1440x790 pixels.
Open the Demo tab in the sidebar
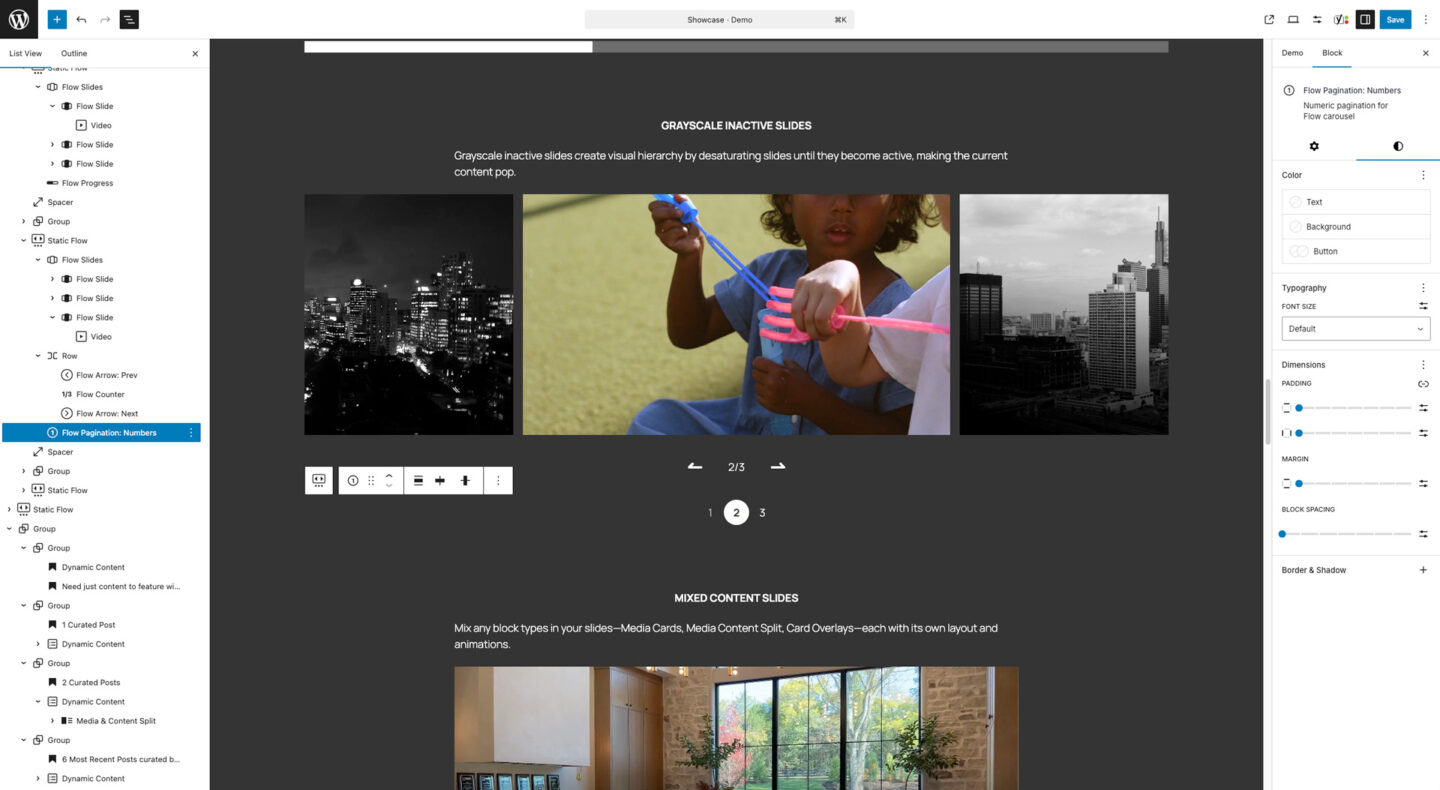click(x=1292, y=53)
